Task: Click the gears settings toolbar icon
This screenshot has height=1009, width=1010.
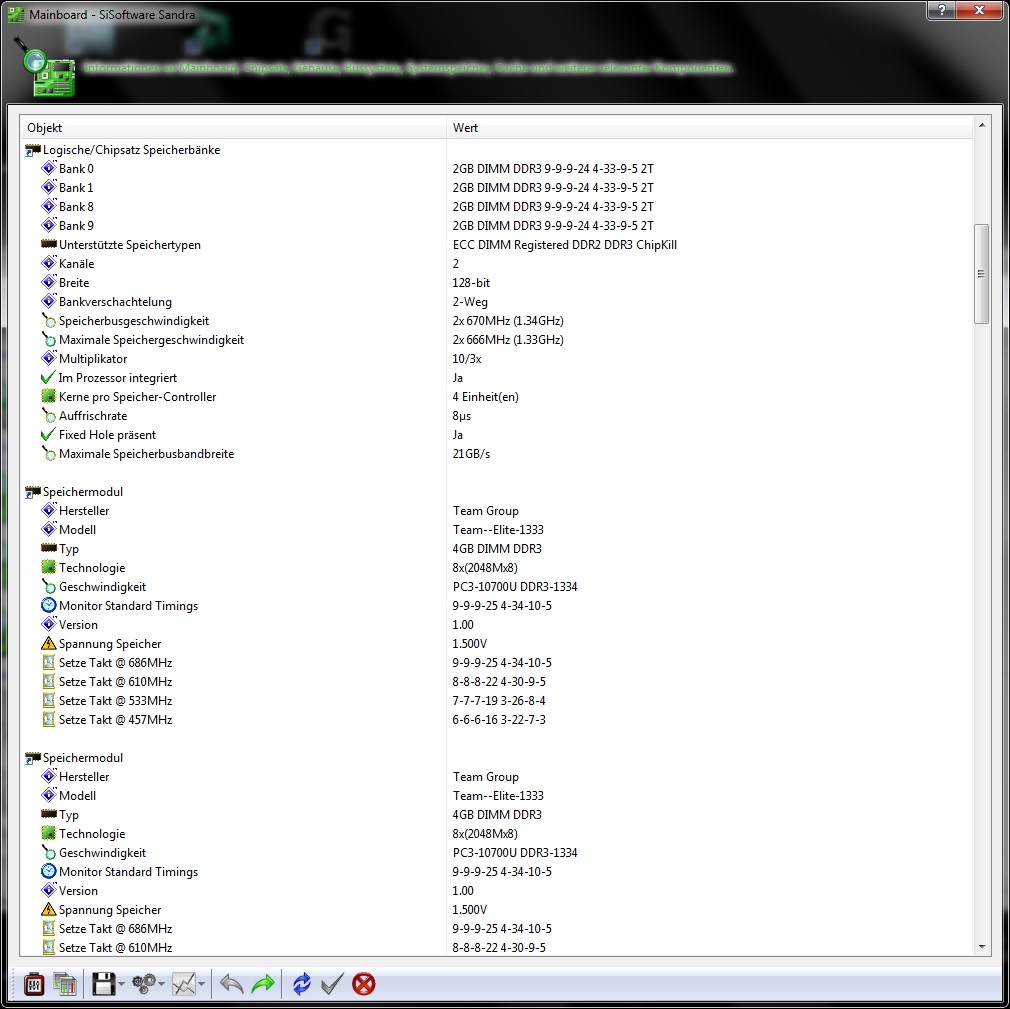Action: pos(143,984)
